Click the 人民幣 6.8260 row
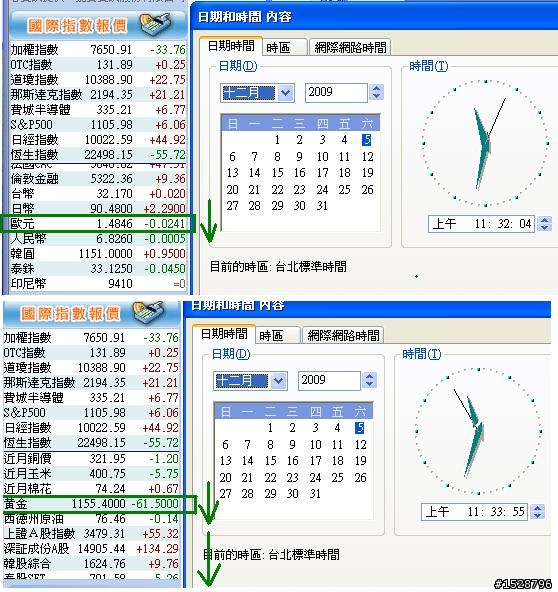 click(98, 239)
